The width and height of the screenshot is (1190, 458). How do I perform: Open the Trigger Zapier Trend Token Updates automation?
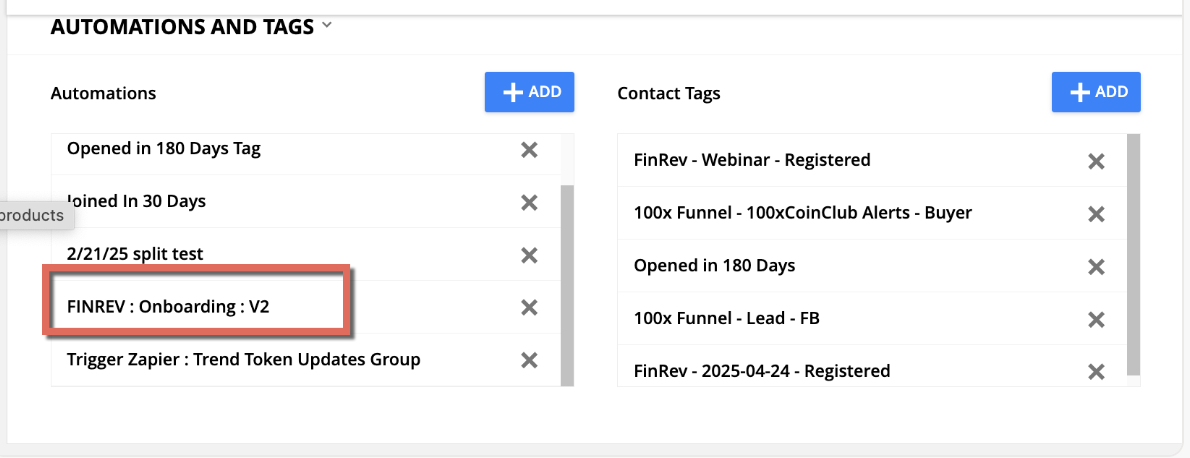[243, 359]
